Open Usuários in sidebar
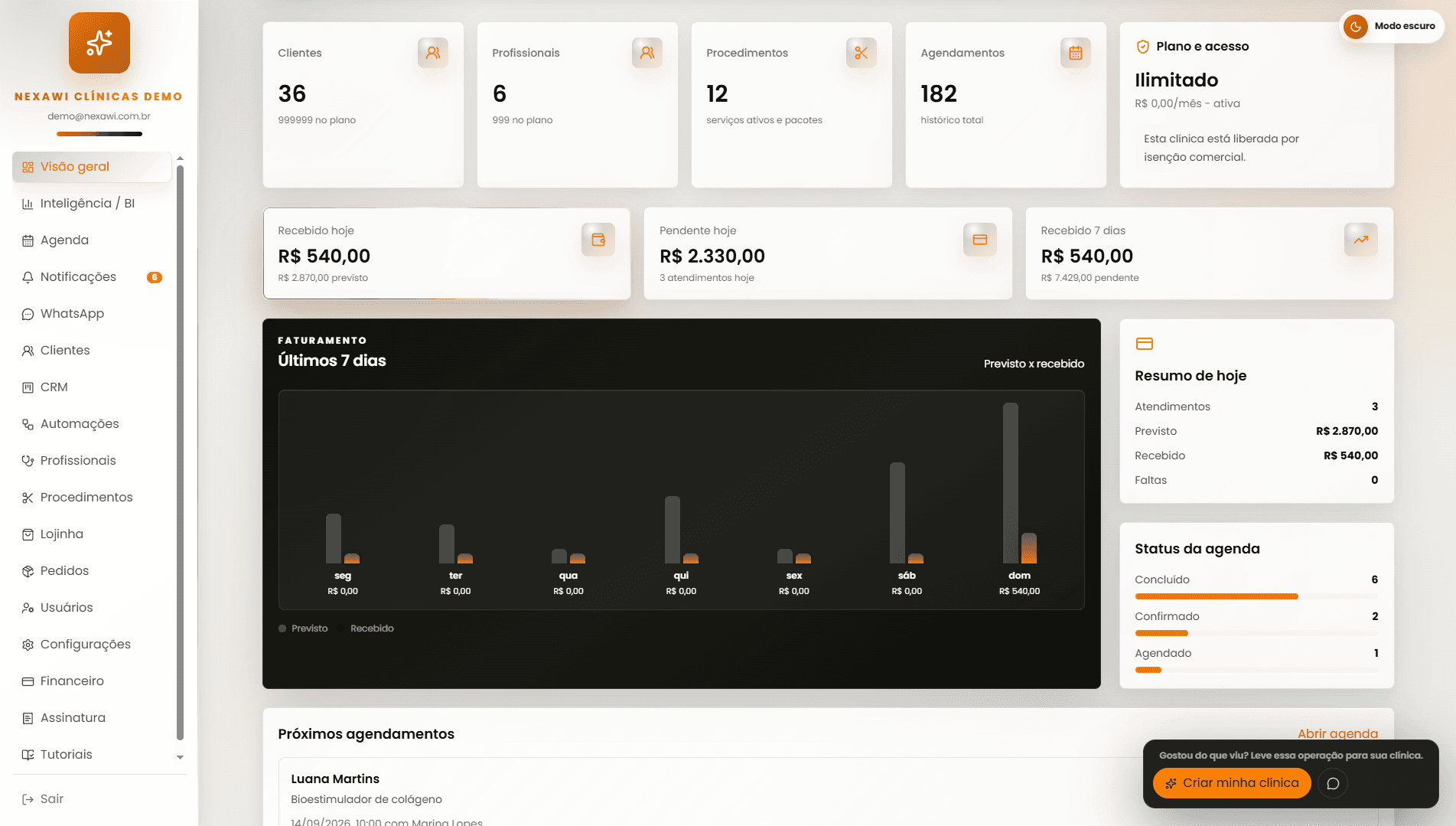This screenshot has width=1456, height=826. pos(92,608)
